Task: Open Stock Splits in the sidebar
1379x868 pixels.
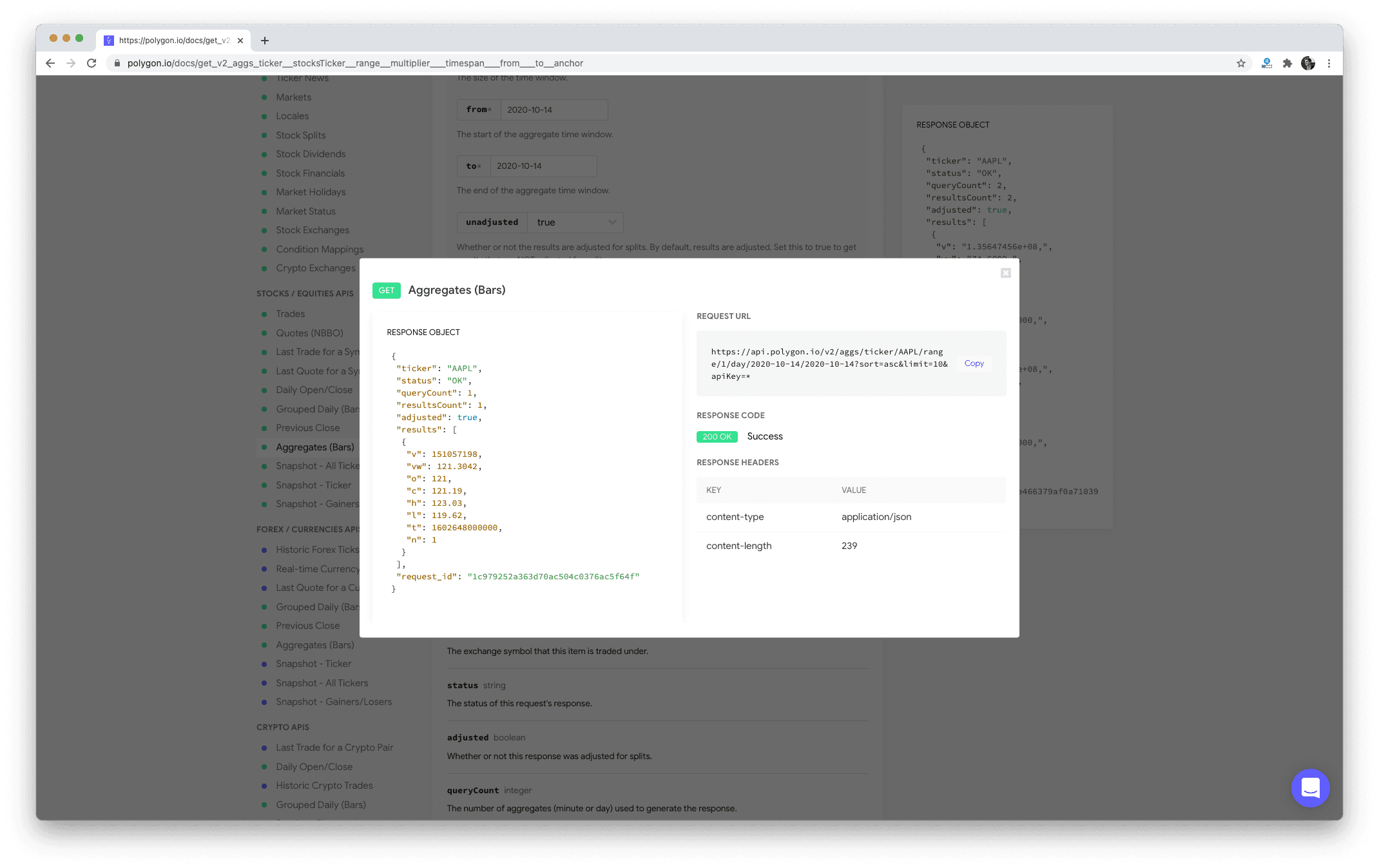Action: [x=300, y=135]
